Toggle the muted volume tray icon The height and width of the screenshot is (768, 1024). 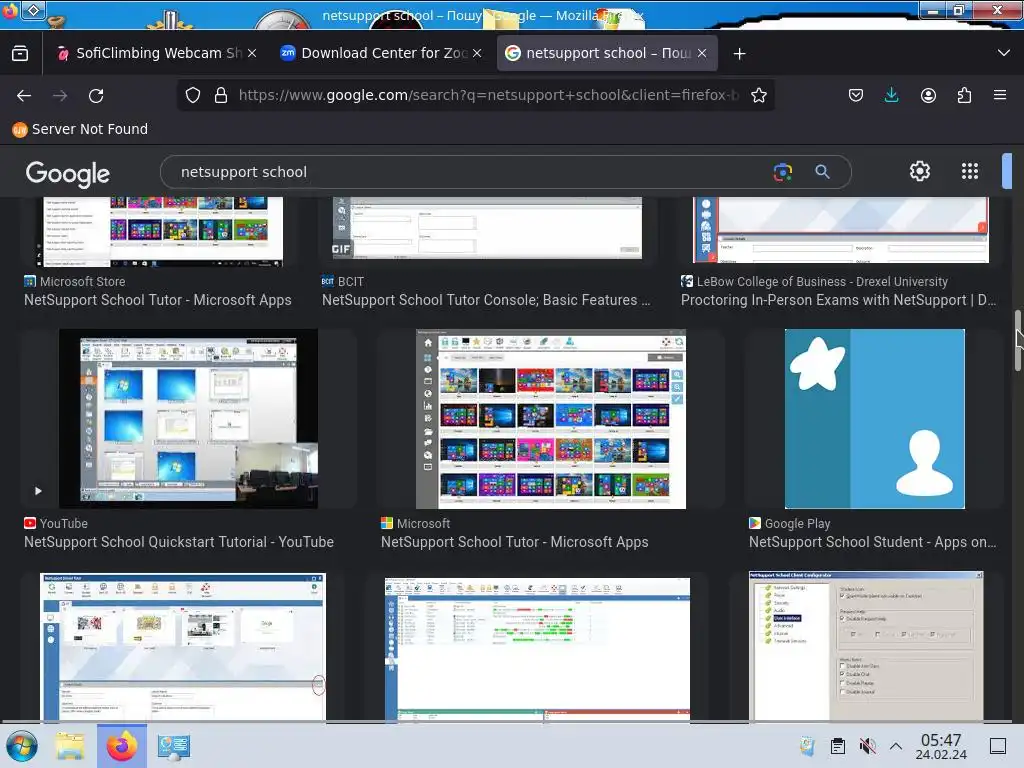(x=867, y=746)
